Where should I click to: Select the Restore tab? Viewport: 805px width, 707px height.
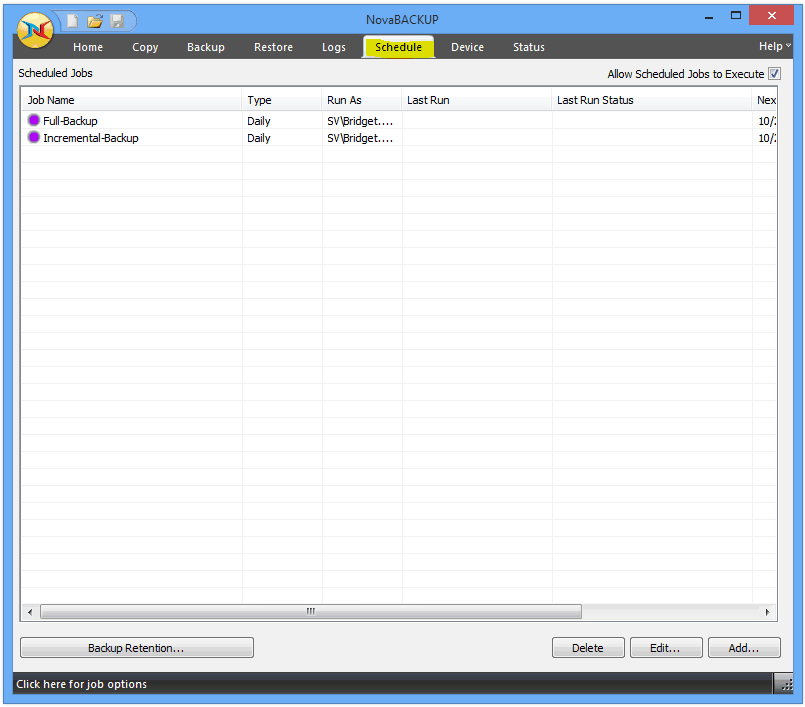pos(274,47)
